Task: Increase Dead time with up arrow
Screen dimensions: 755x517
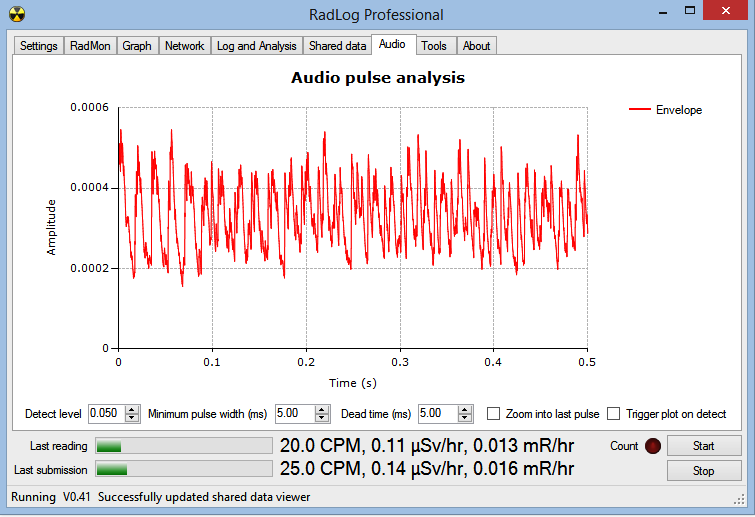Action: 465,410
